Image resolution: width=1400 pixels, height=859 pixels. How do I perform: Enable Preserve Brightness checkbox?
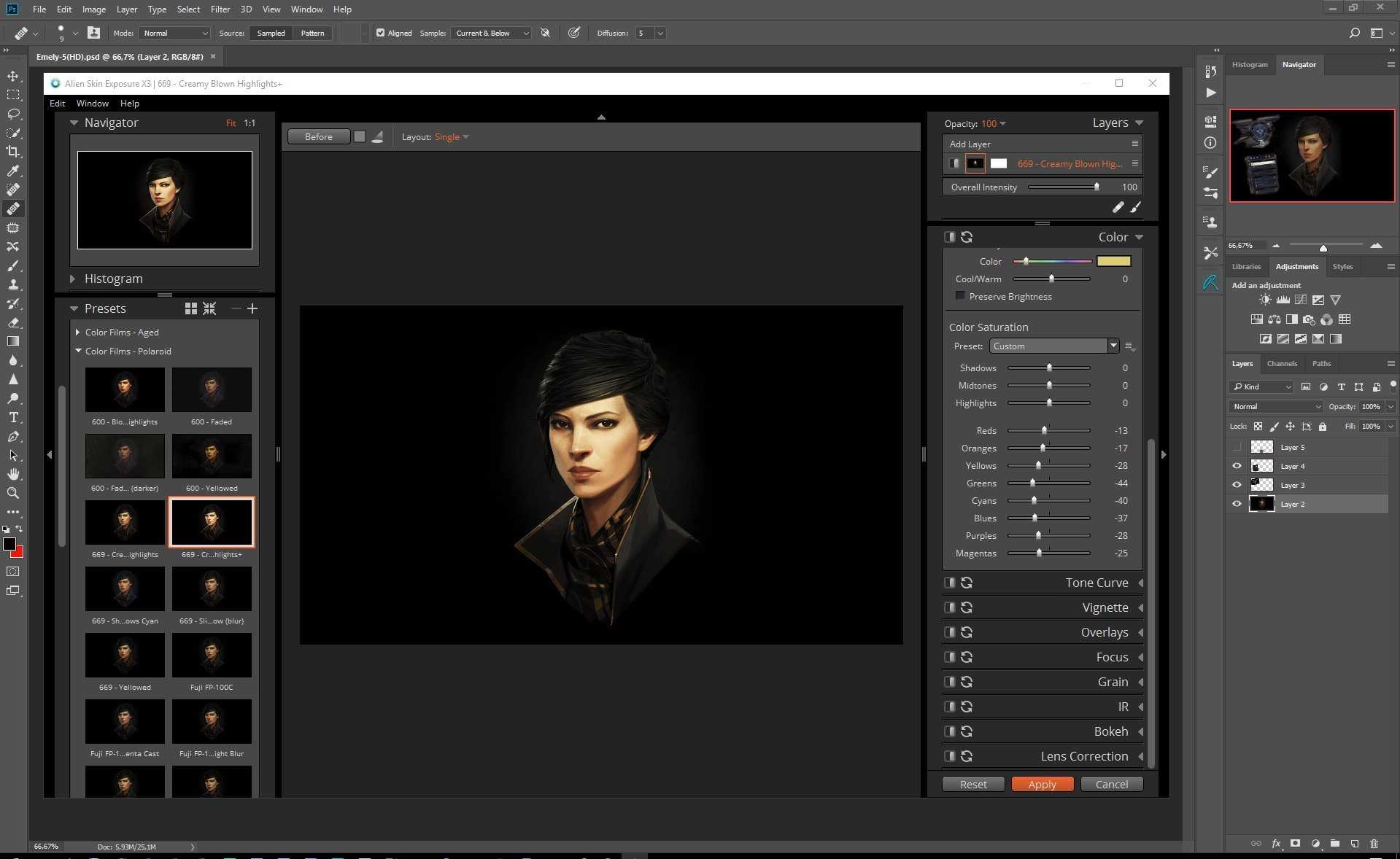[x=960, y=296]
